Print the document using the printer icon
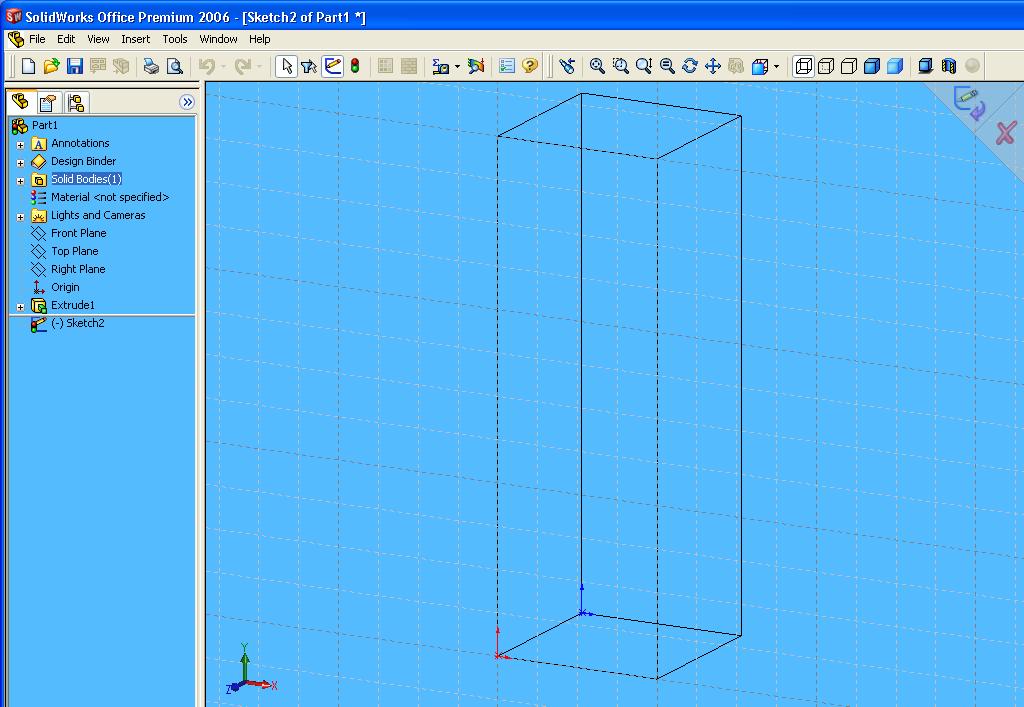 [152, 66]
